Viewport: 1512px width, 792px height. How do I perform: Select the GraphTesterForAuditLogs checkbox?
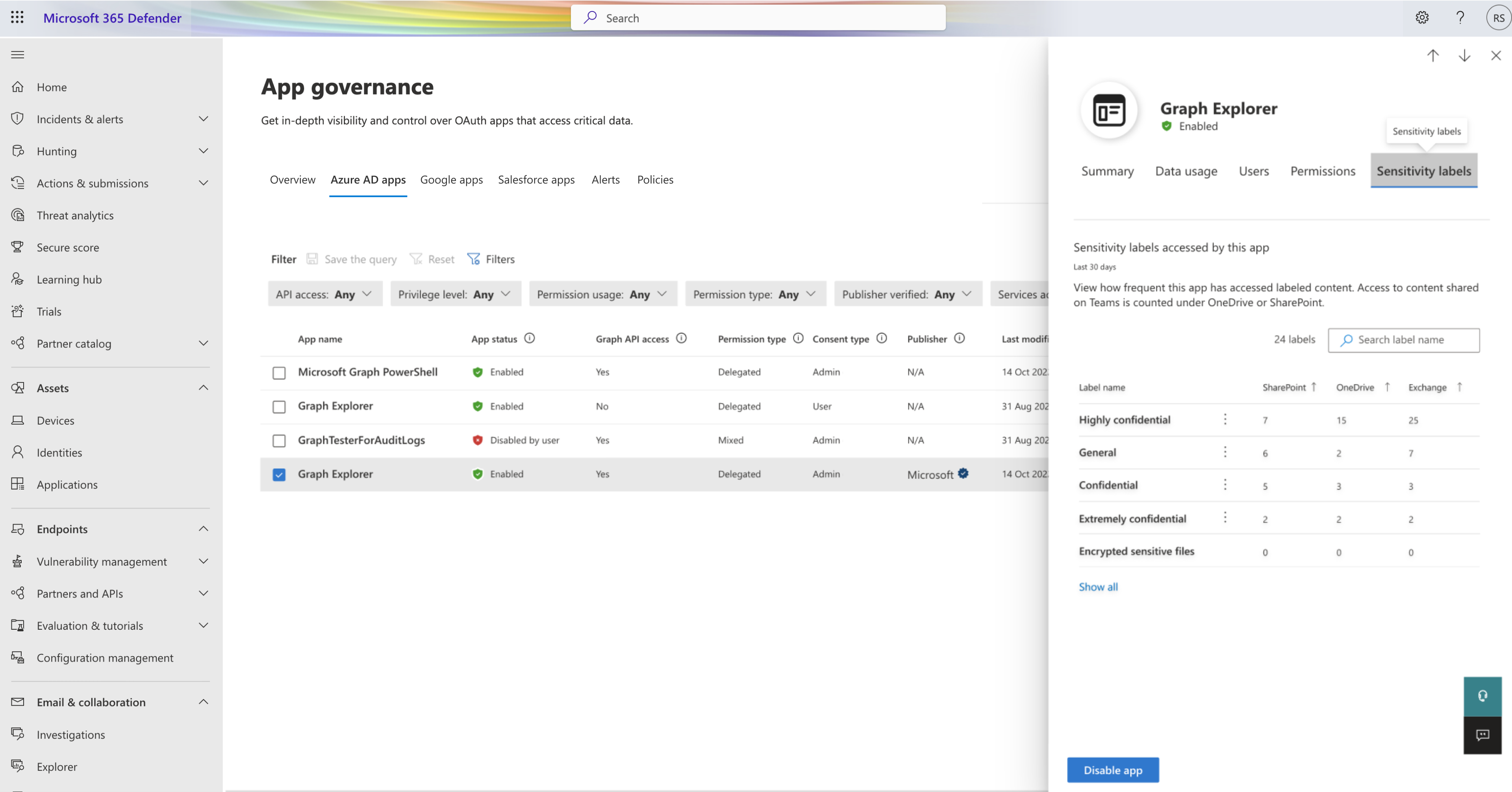pyautogui.click(x=279, y=440)
